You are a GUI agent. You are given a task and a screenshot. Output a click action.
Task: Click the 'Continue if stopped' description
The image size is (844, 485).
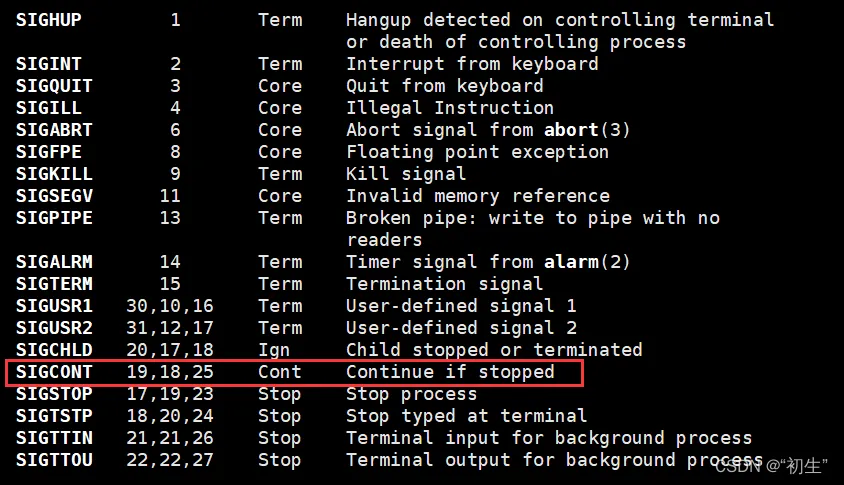point(450,372)
